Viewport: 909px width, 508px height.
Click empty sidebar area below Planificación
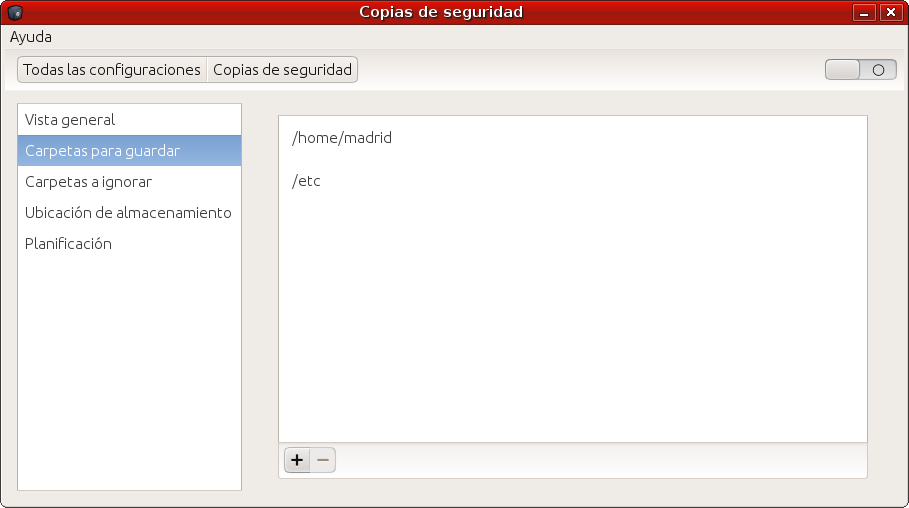(x=129, y=370)
